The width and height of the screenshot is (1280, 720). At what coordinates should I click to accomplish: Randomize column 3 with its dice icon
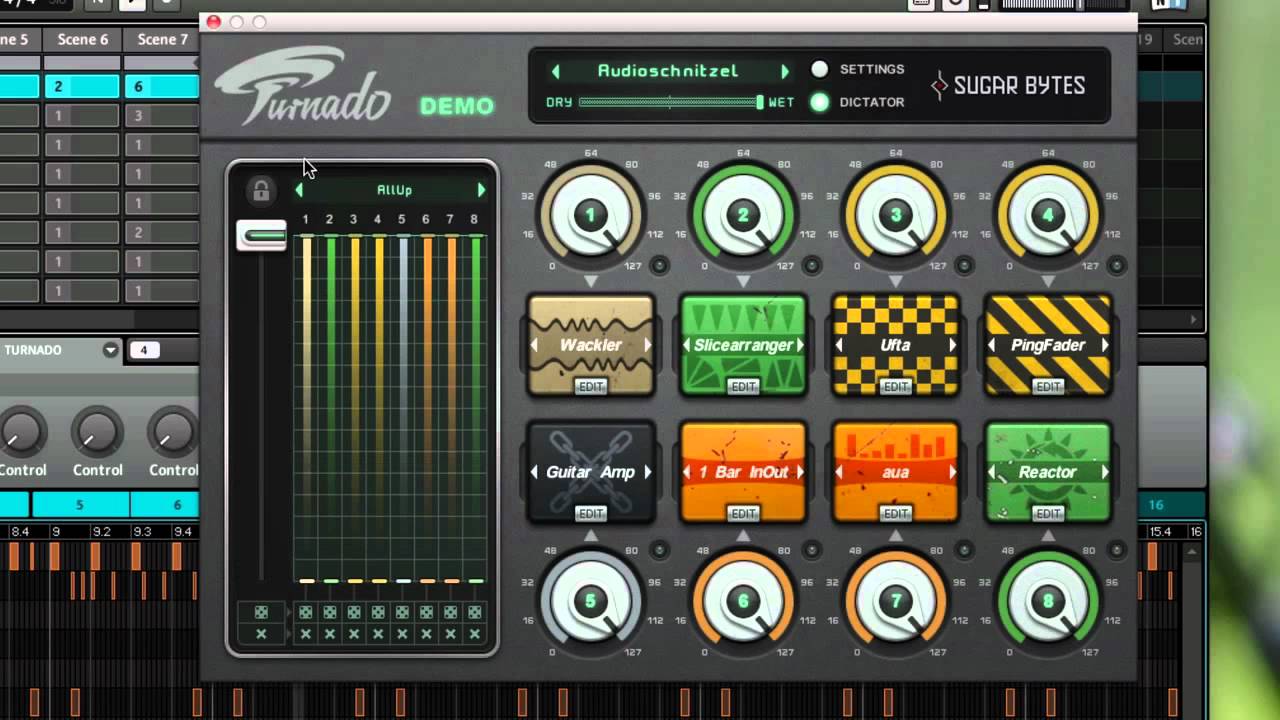coord(354,612)
